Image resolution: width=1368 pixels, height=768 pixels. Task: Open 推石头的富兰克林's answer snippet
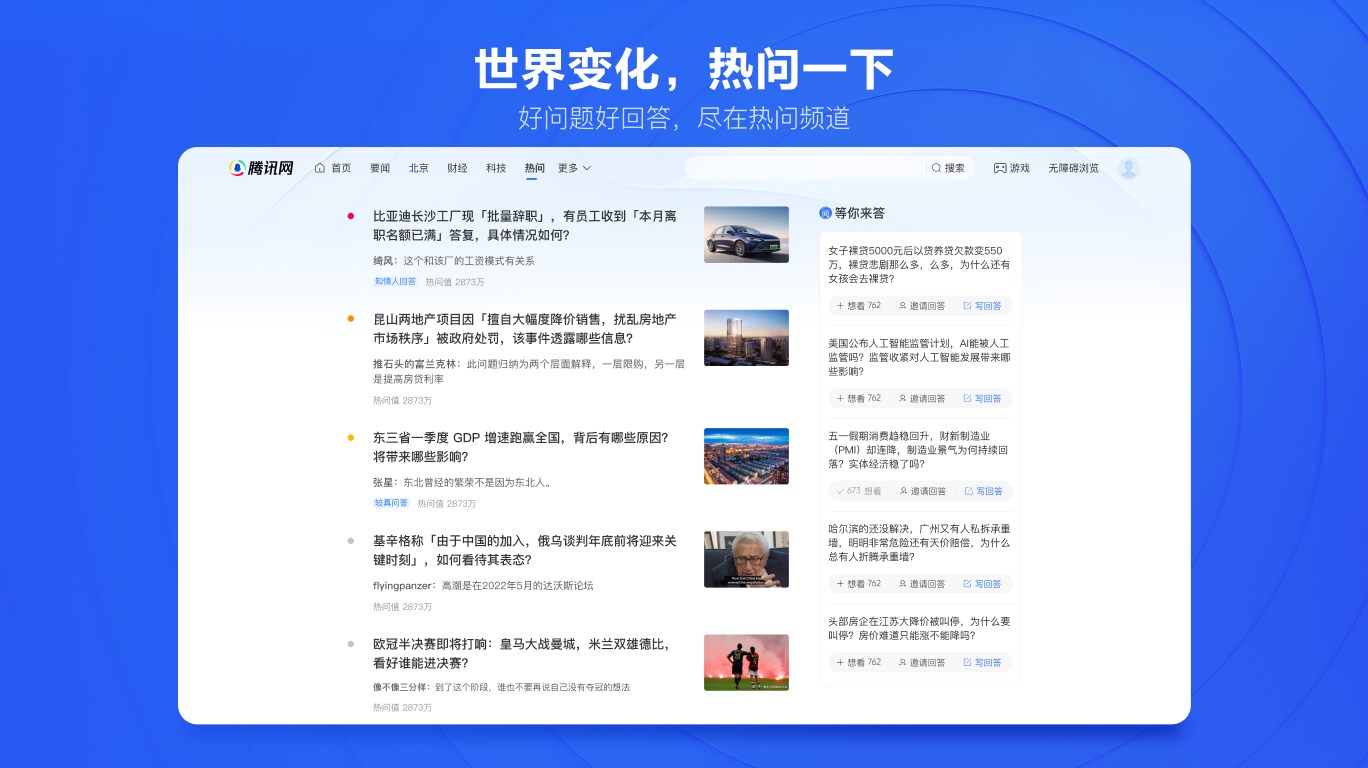click(529, 371)
